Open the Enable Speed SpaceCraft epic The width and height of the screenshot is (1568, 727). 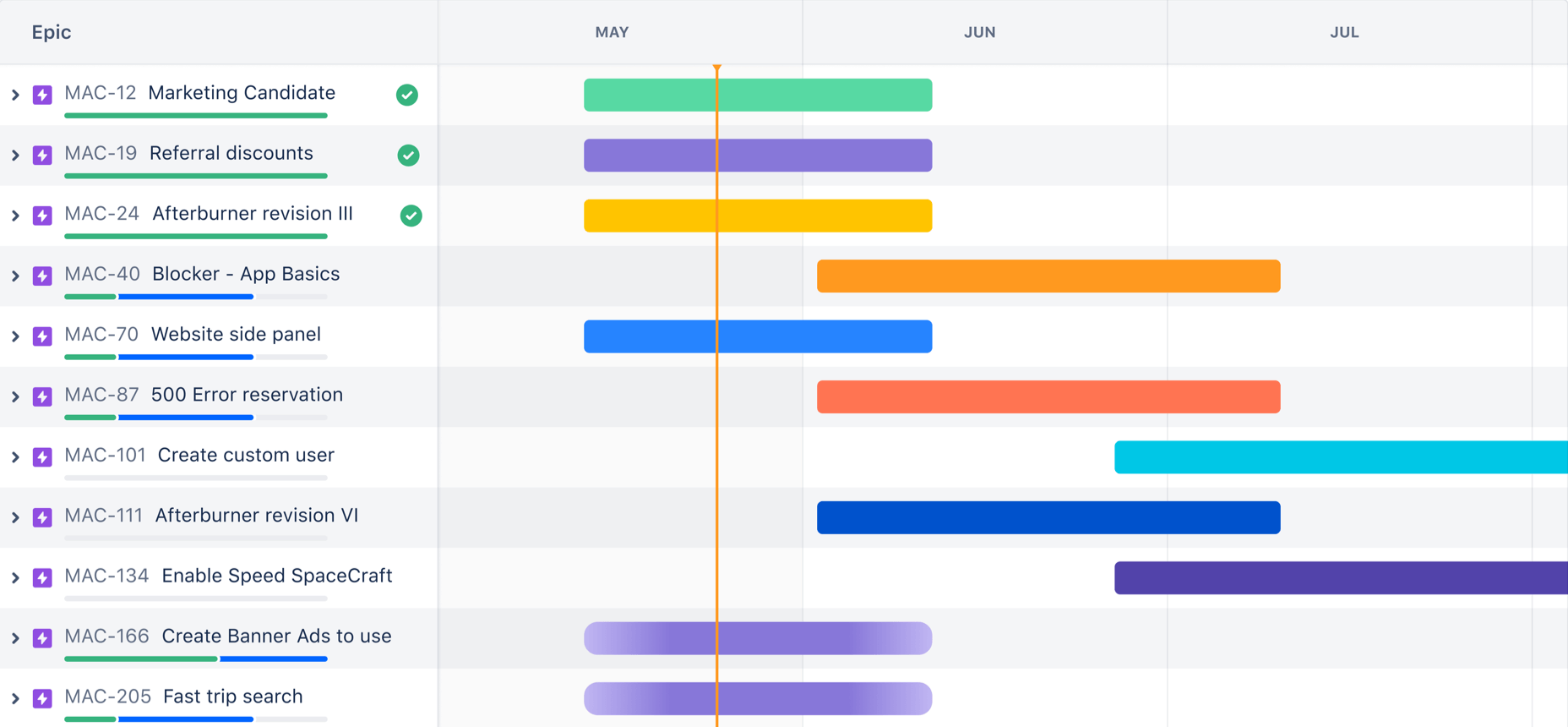276,576
